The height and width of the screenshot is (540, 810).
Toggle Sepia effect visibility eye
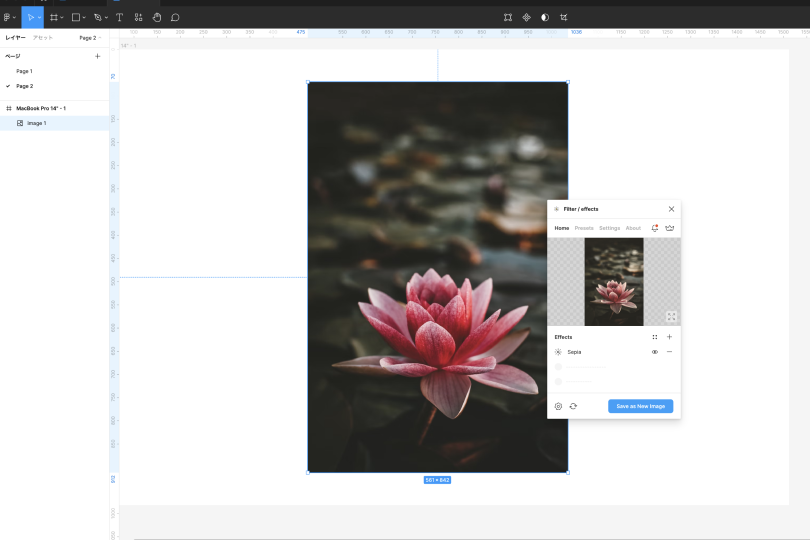[x=655, y=352]
